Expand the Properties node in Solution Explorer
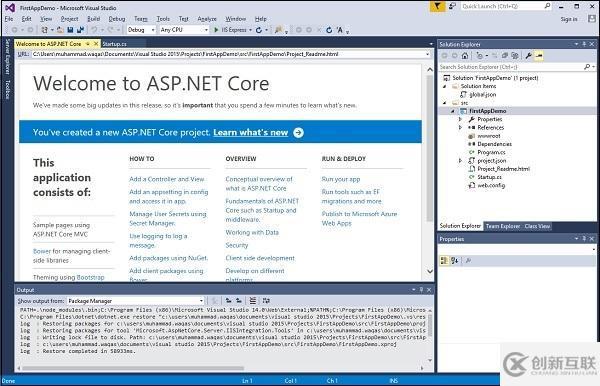Image resolution: width=600 pixels, height=386 pixels. [460, 119]
